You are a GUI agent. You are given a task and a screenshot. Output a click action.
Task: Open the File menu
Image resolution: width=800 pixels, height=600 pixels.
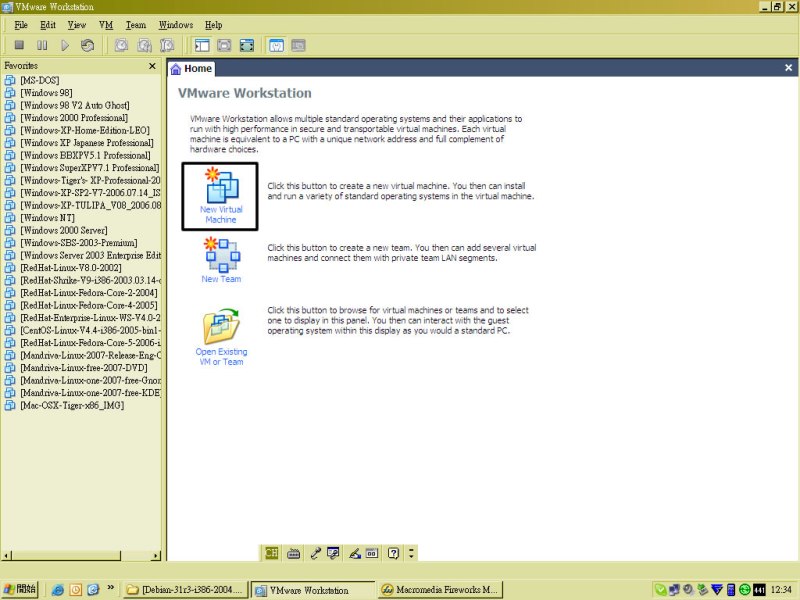point(21,25)
